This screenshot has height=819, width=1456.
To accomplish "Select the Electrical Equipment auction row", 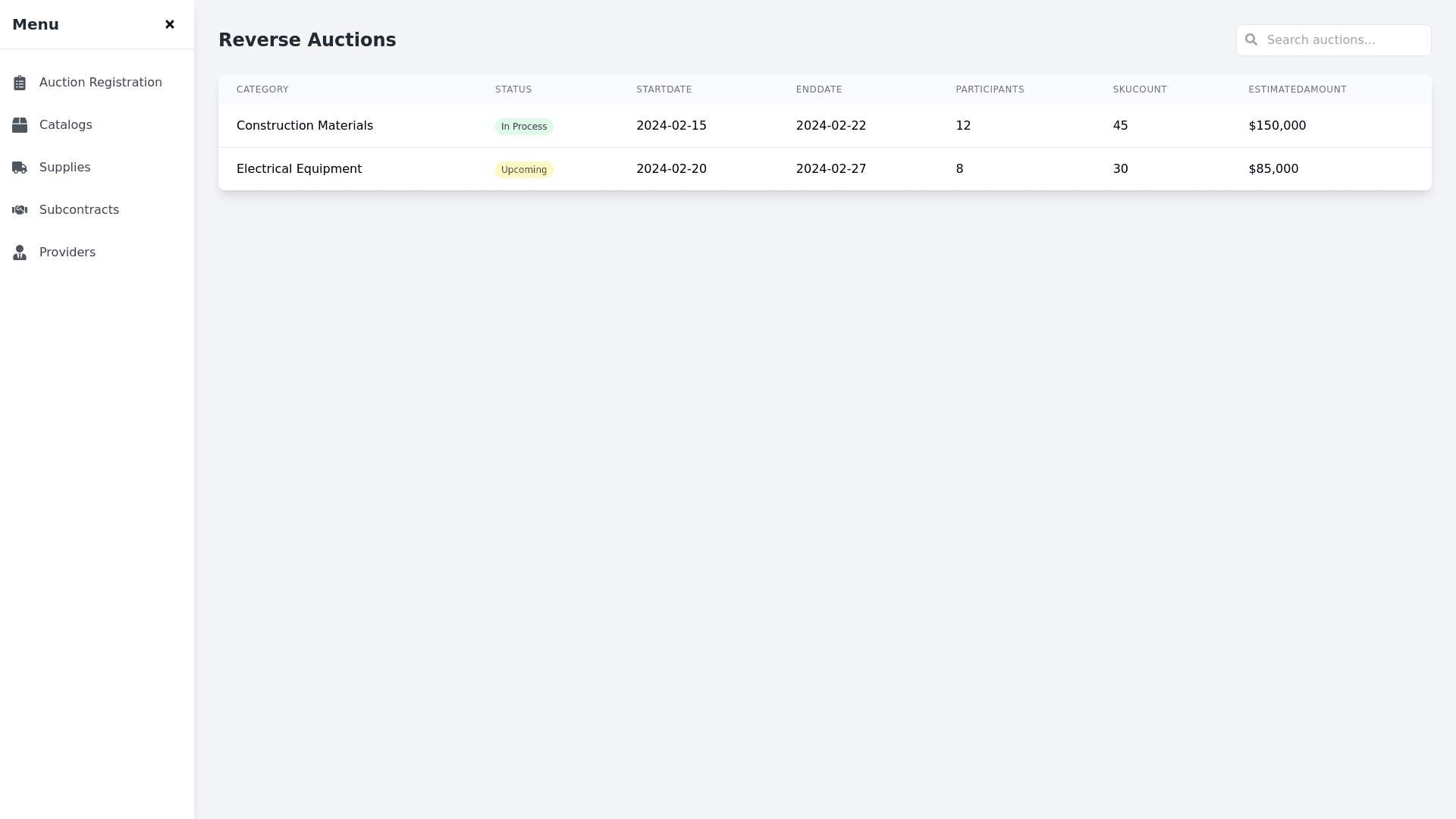I will tap(299, 169).
